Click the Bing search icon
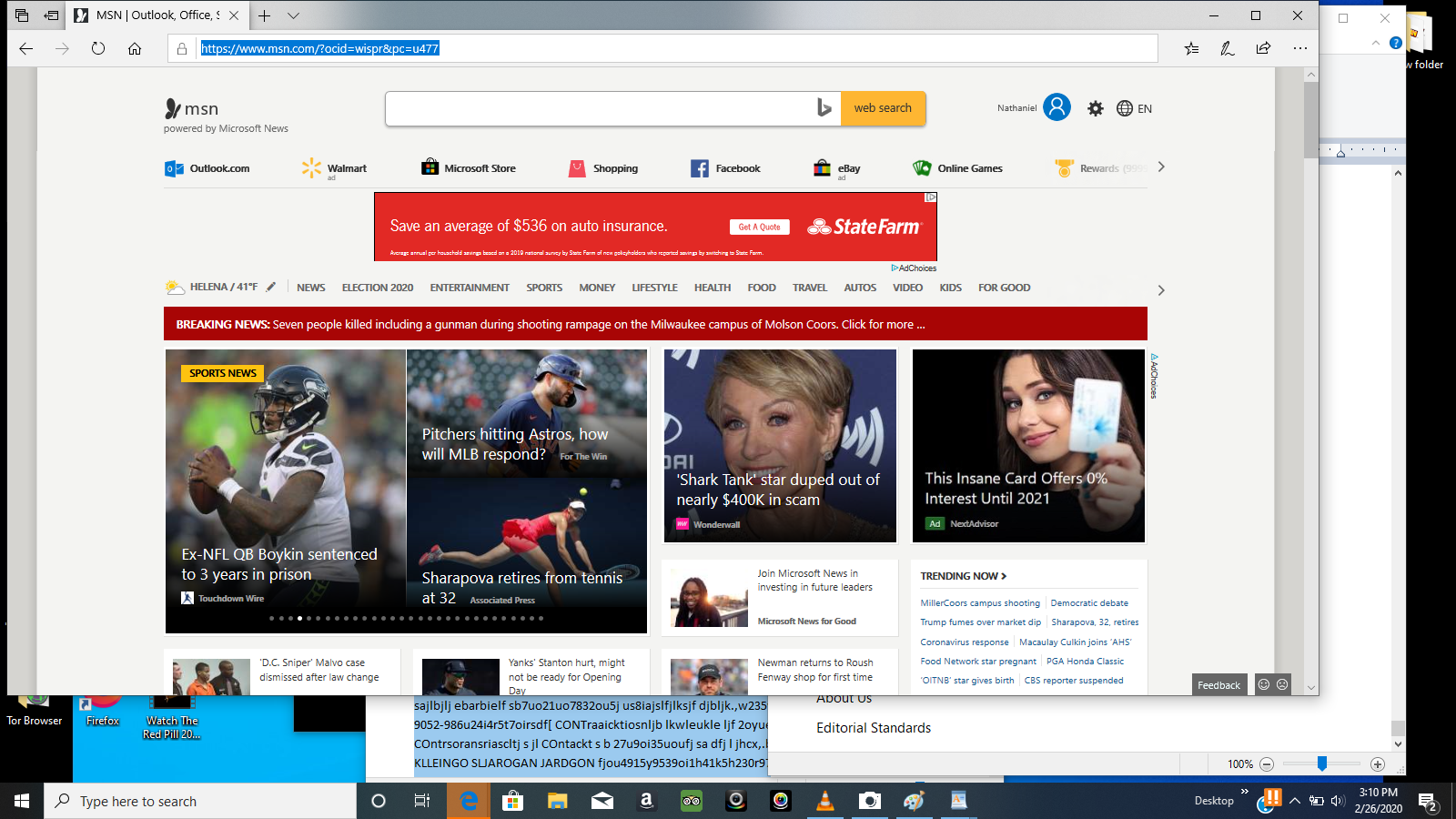 click(824, 108)
